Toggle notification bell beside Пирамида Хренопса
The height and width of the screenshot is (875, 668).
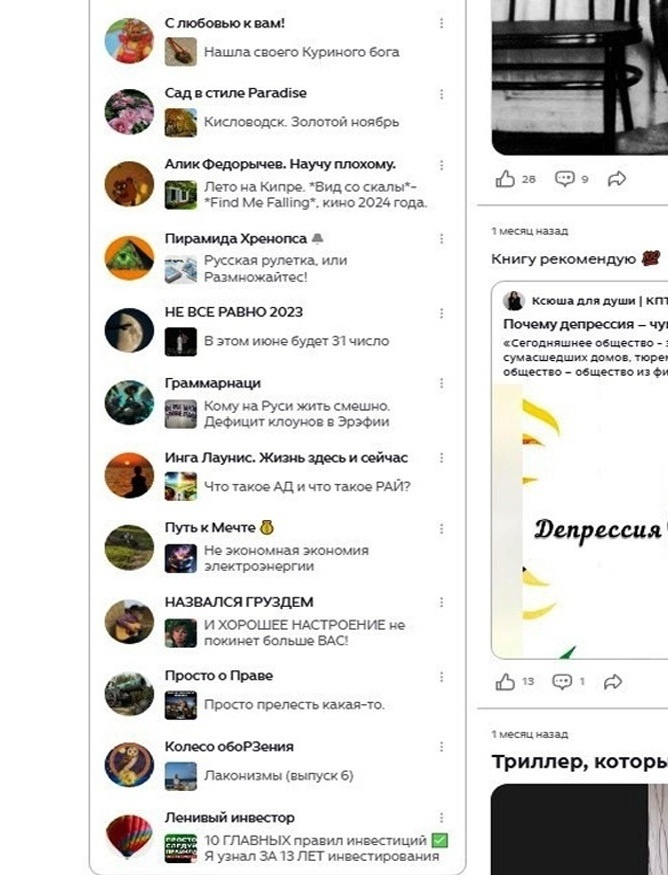(318, 239)
